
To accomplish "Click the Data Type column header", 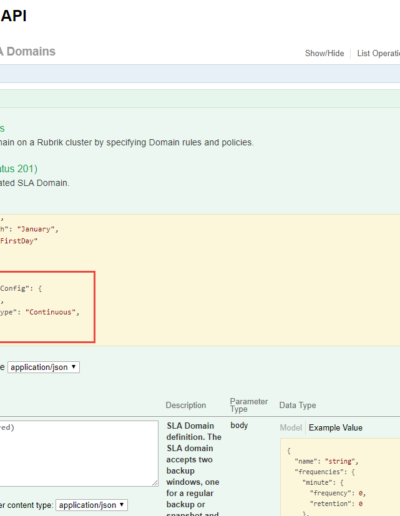I will tap(298, 405).
